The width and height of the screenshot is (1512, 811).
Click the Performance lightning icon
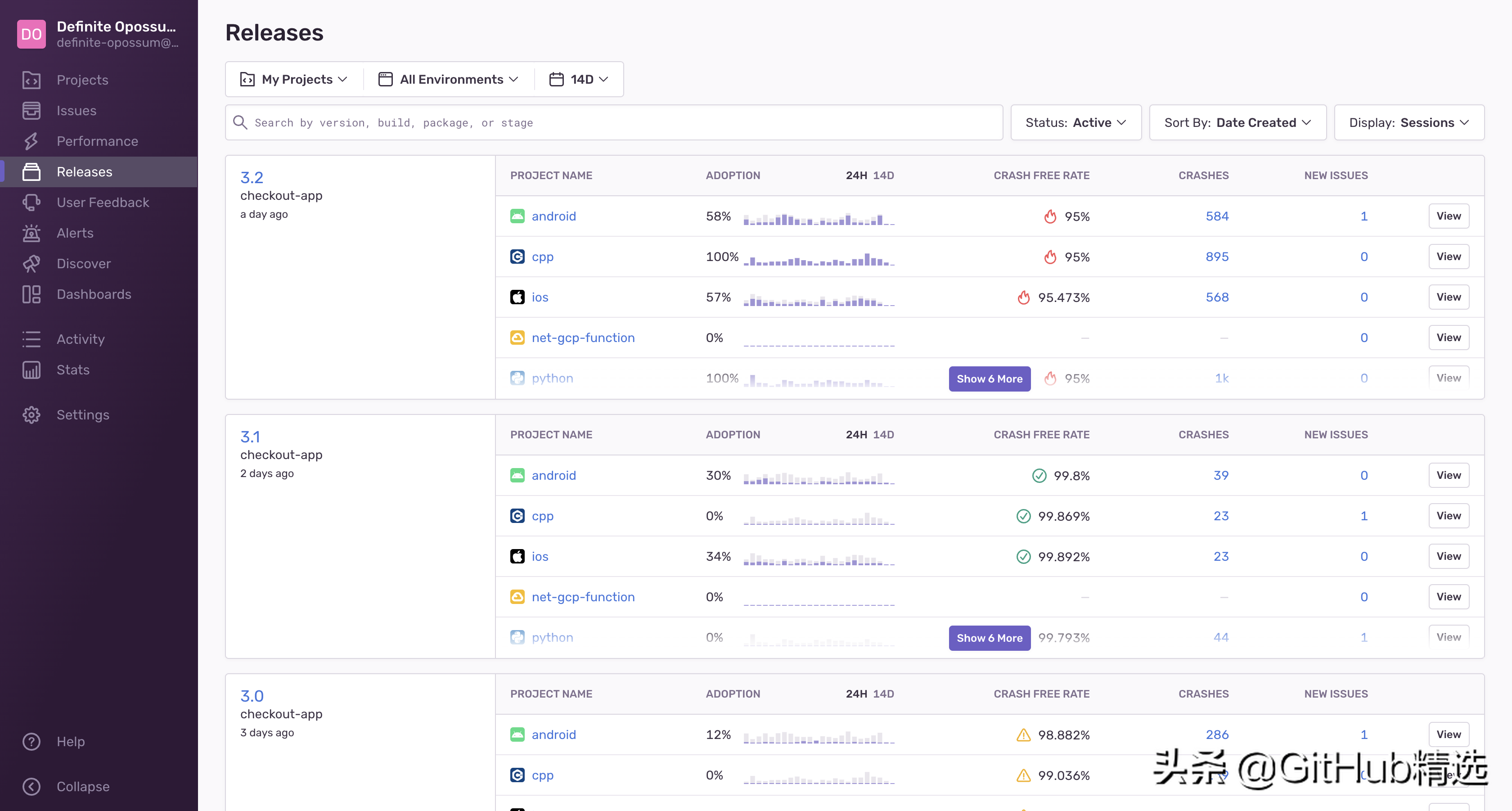pyautogui.click(x=31, y=141)
